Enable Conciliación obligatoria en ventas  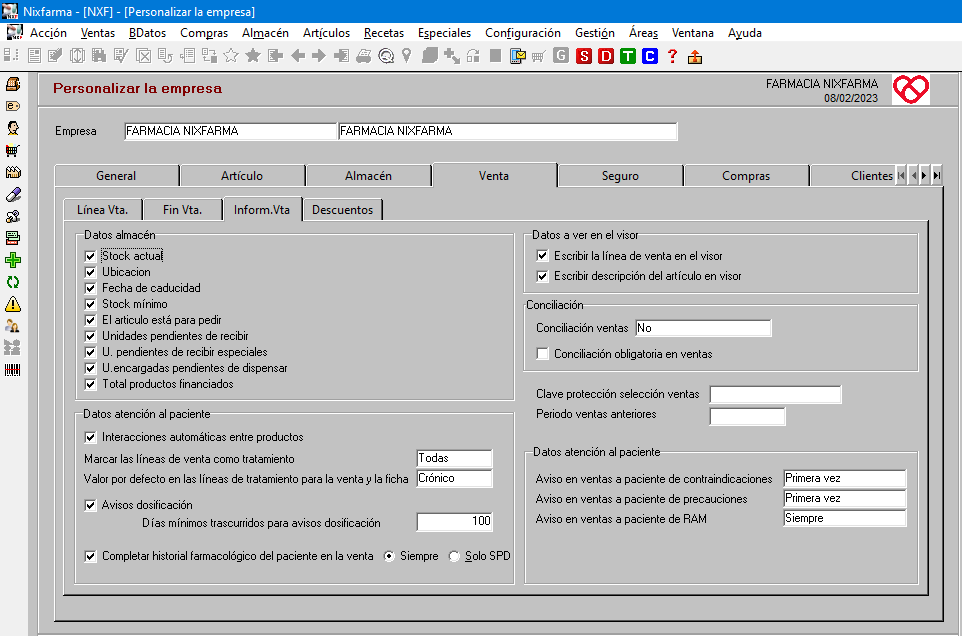pyautogui.click(x=542, y=354)
